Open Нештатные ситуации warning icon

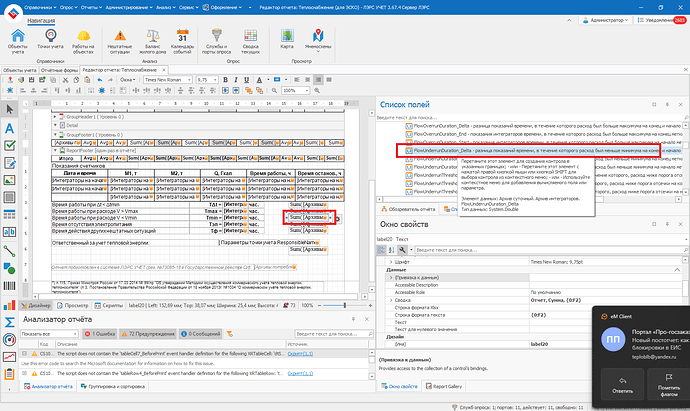pos(120,42)
